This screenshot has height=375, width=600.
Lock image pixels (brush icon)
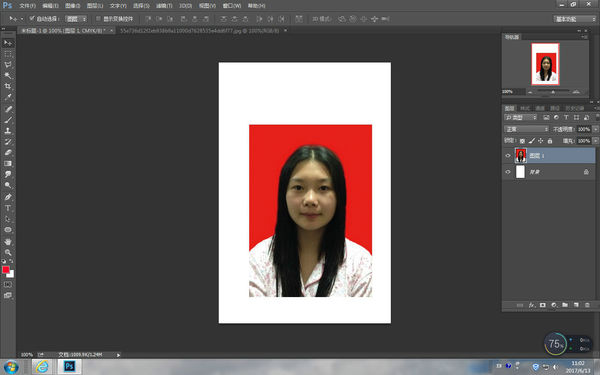(x=532, y=141)
